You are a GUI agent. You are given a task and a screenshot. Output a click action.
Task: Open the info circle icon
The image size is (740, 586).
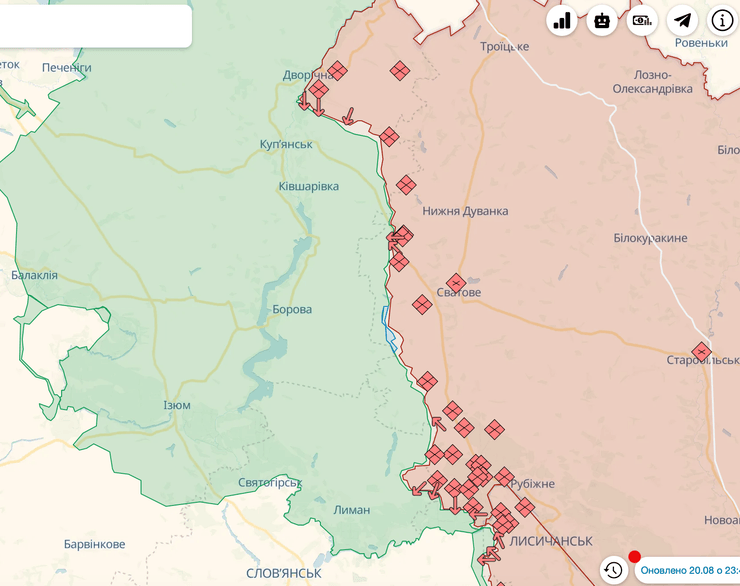(x=722, y=21)
